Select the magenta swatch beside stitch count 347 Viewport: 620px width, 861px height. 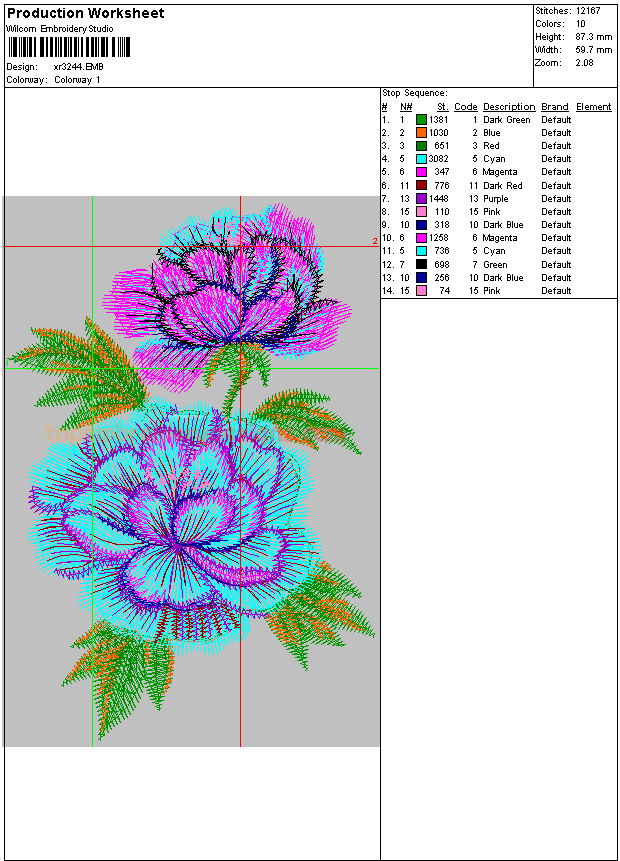(421, 172)
